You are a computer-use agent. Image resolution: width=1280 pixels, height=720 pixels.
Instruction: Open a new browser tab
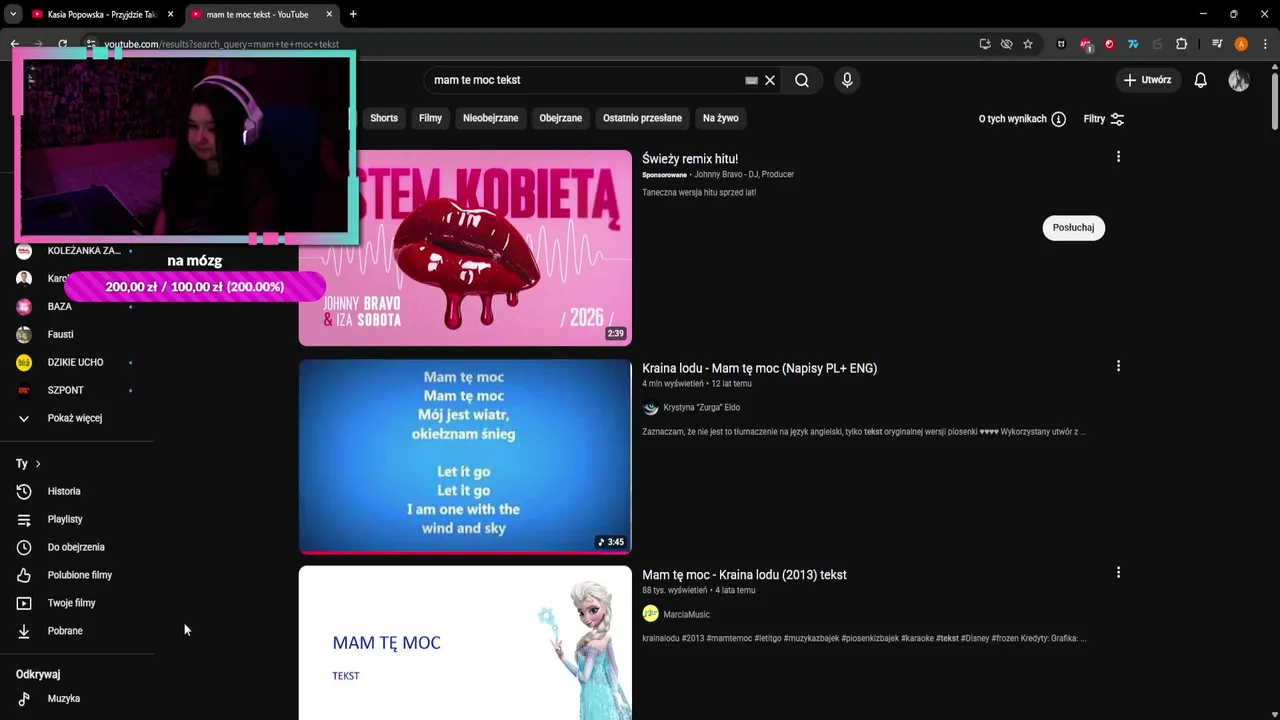(x=353, y=15)
